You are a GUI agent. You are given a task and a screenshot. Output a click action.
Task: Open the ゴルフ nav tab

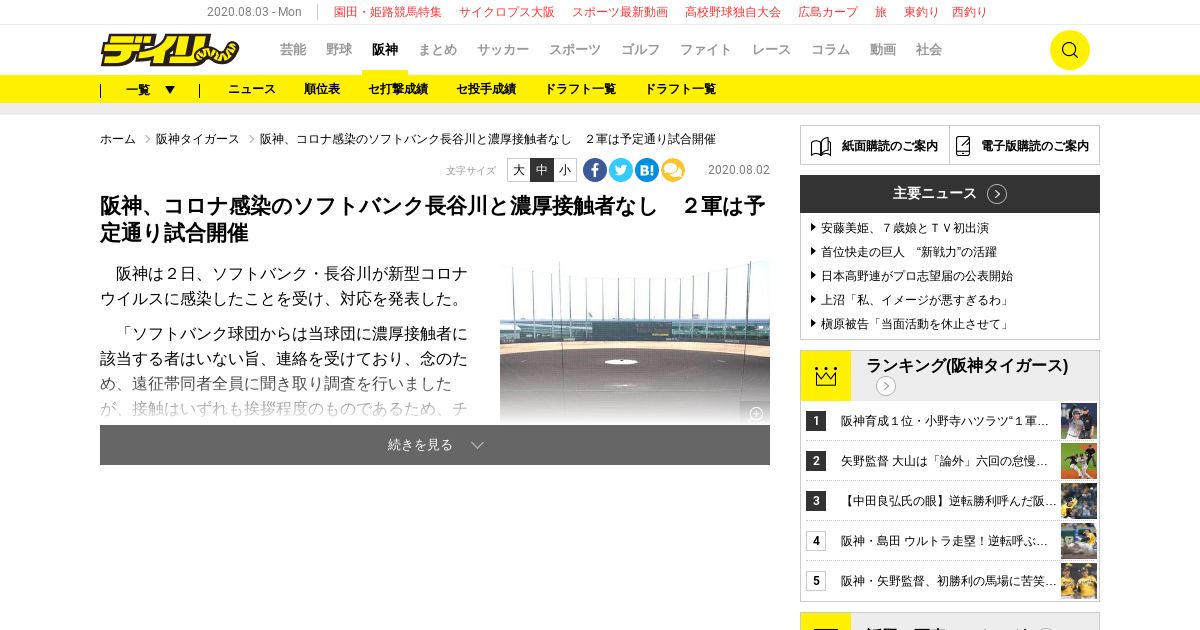click(x=641, y=49)
